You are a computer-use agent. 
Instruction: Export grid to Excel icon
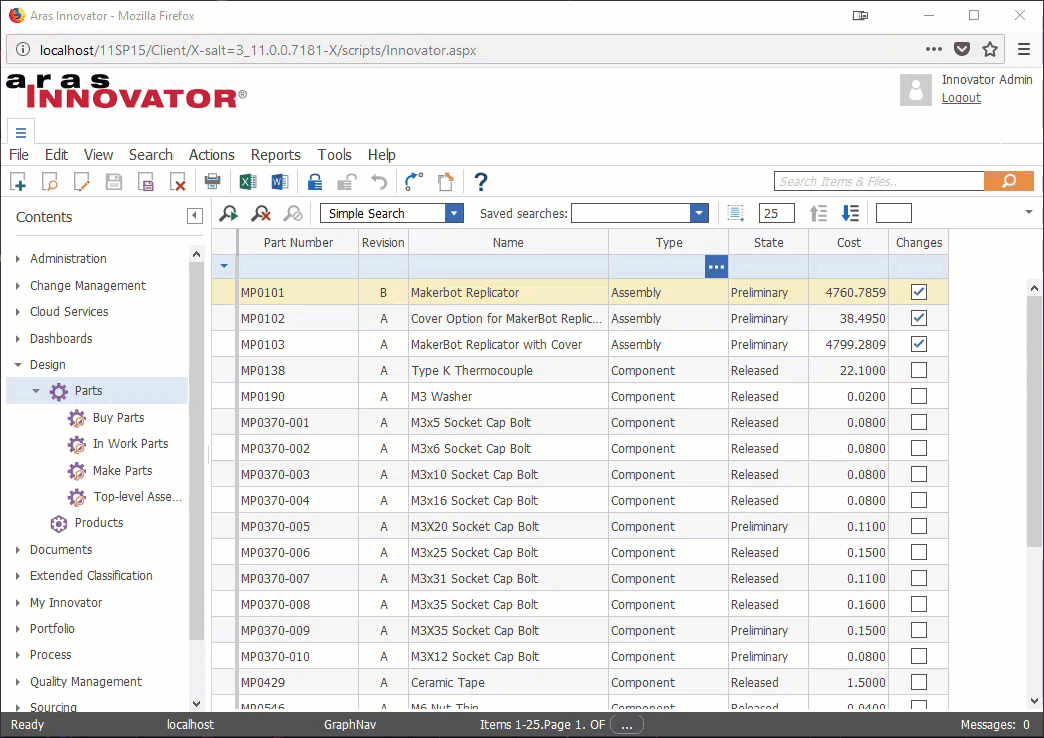click(x=248, y=181)
